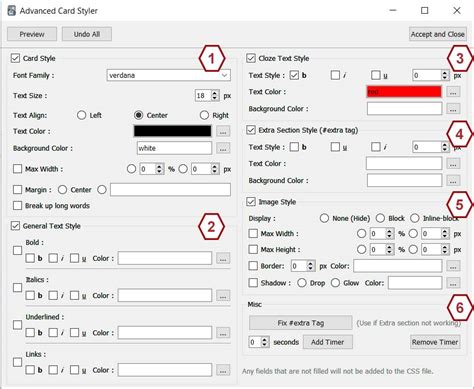Screen dimensions: 474x389
Task: Open color picker for Bold text color
Action: pyautogui.click(x=223, y=258)
